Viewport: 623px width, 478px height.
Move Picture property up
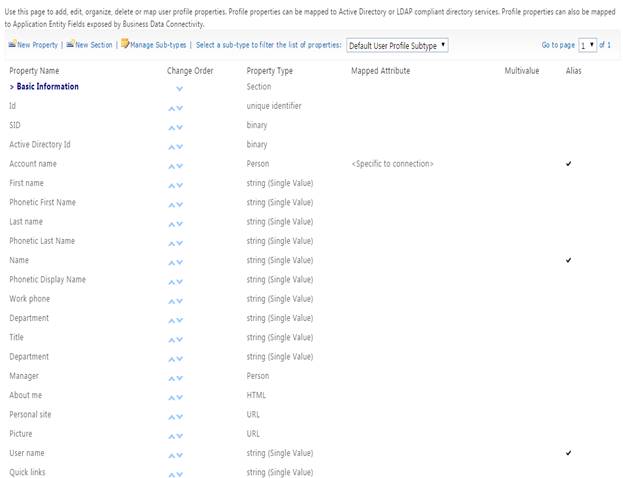pos(171,436)
